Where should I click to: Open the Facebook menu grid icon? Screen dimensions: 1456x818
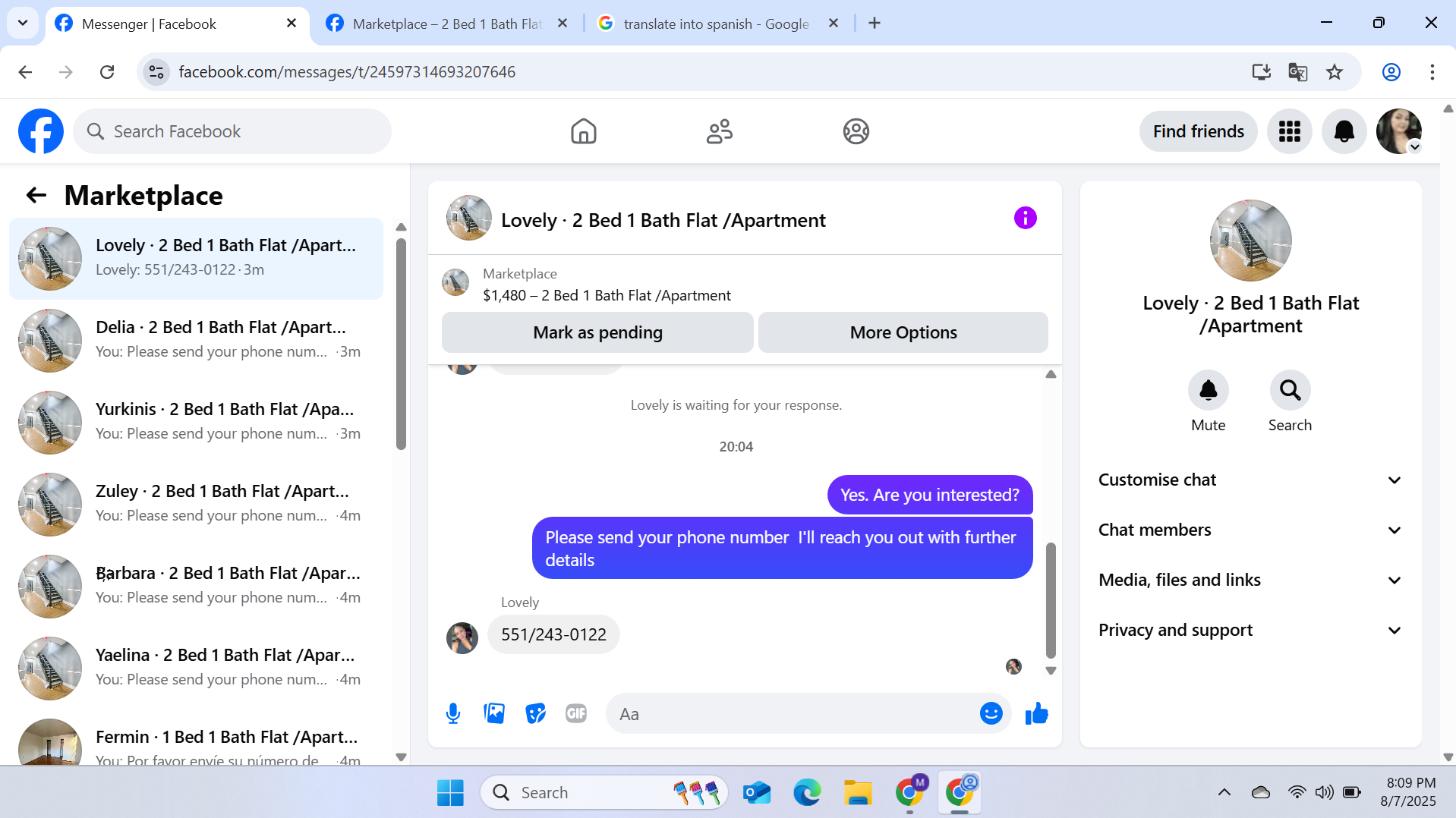point(1289,131)
